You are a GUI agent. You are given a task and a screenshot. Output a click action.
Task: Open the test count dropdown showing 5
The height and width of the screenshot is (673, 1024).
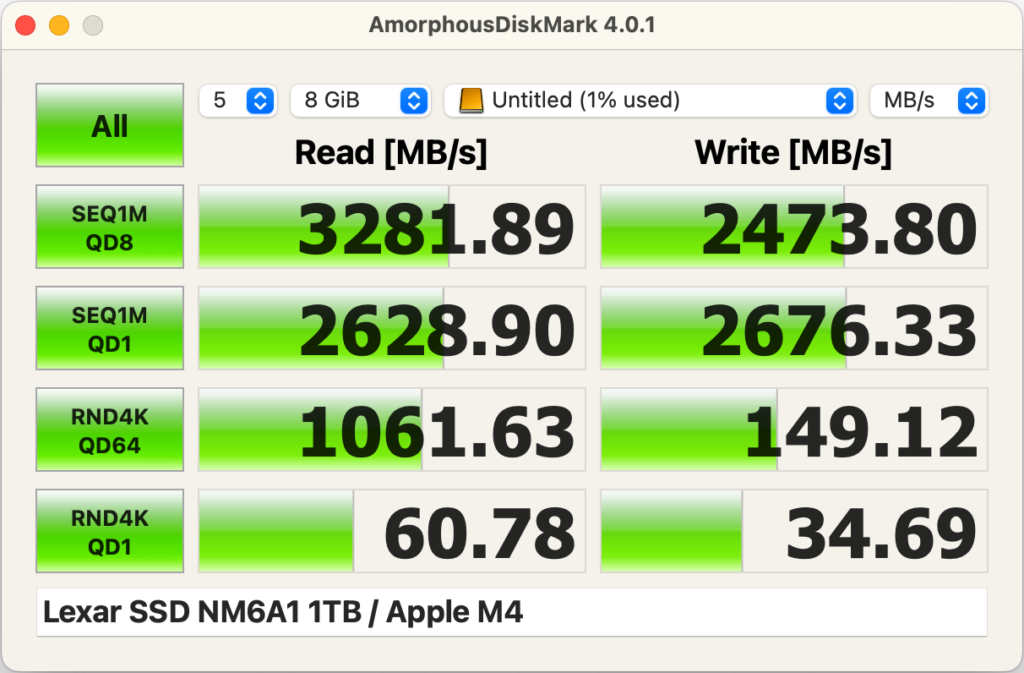(x=238, y=100)
